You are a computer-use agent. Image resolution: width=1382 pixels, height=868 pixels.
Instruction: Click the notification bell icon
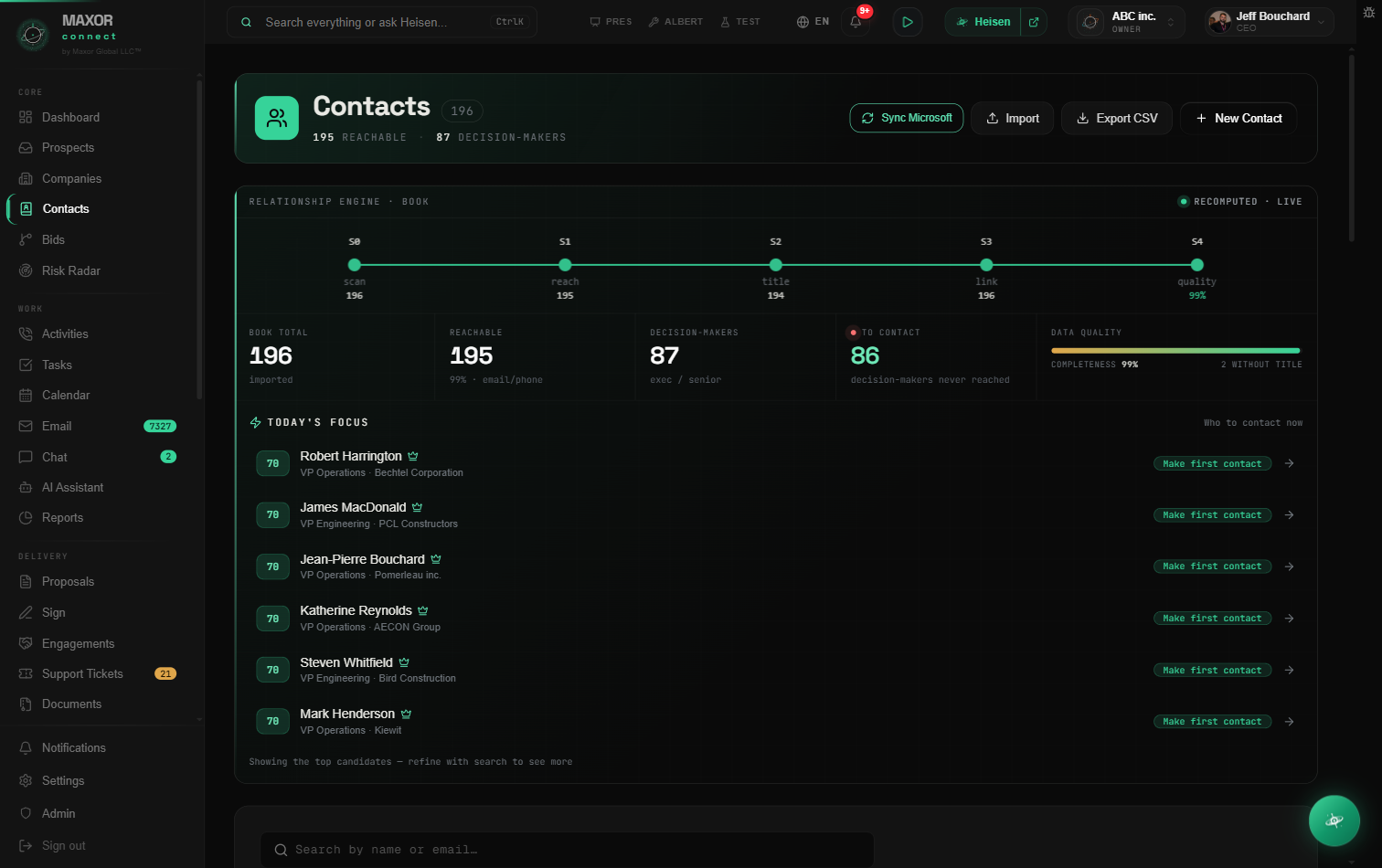[856, 22]
